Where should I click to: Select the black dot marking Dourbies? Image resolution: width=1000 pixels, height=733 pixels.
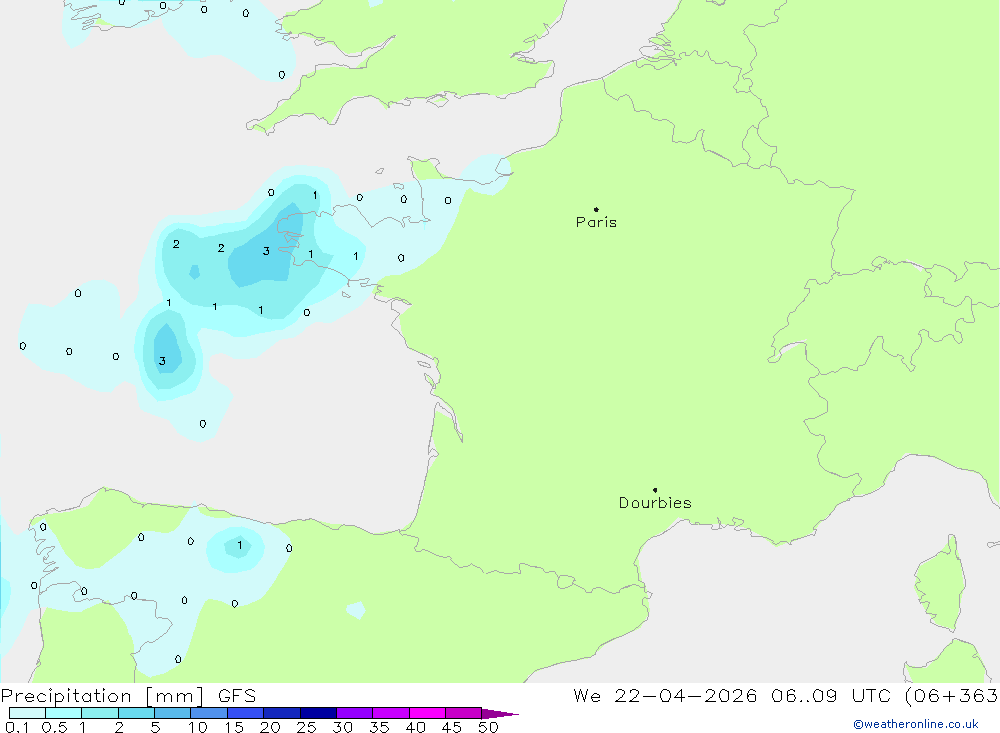(x=655, y=490)
